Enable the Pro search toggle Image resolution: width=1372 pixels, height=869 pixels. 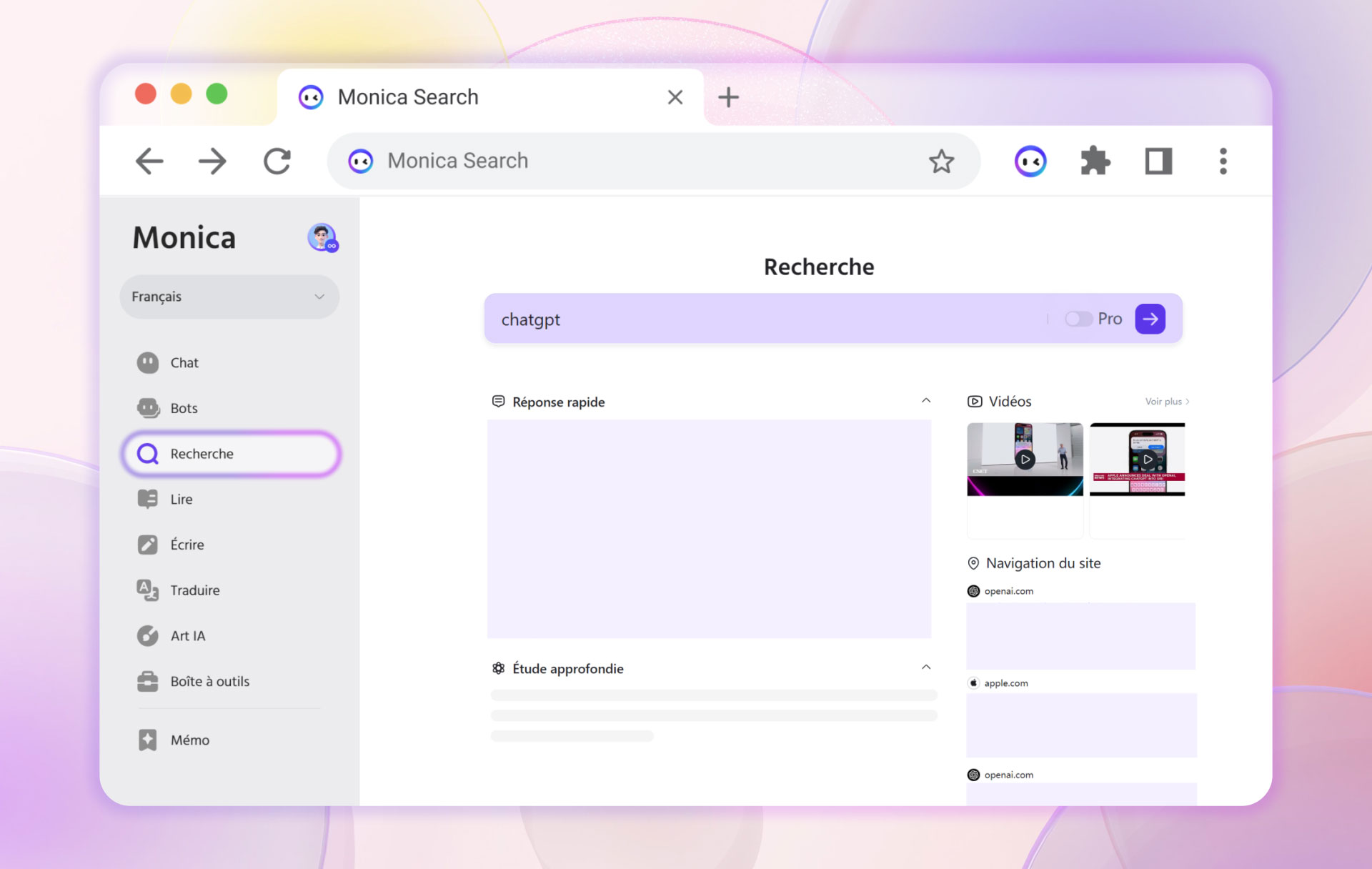[1078, 319]
